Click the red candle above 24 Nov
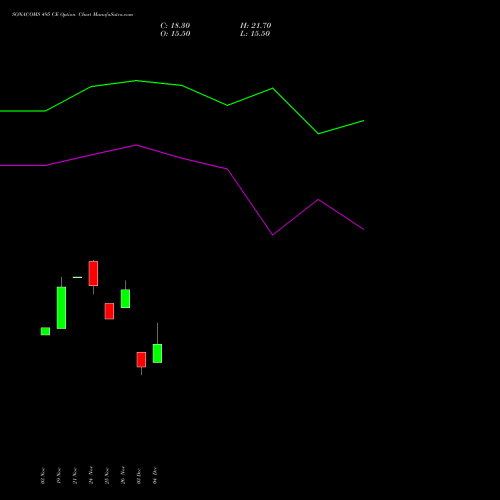The image size is (500, 500). click(x=93, y=274)
